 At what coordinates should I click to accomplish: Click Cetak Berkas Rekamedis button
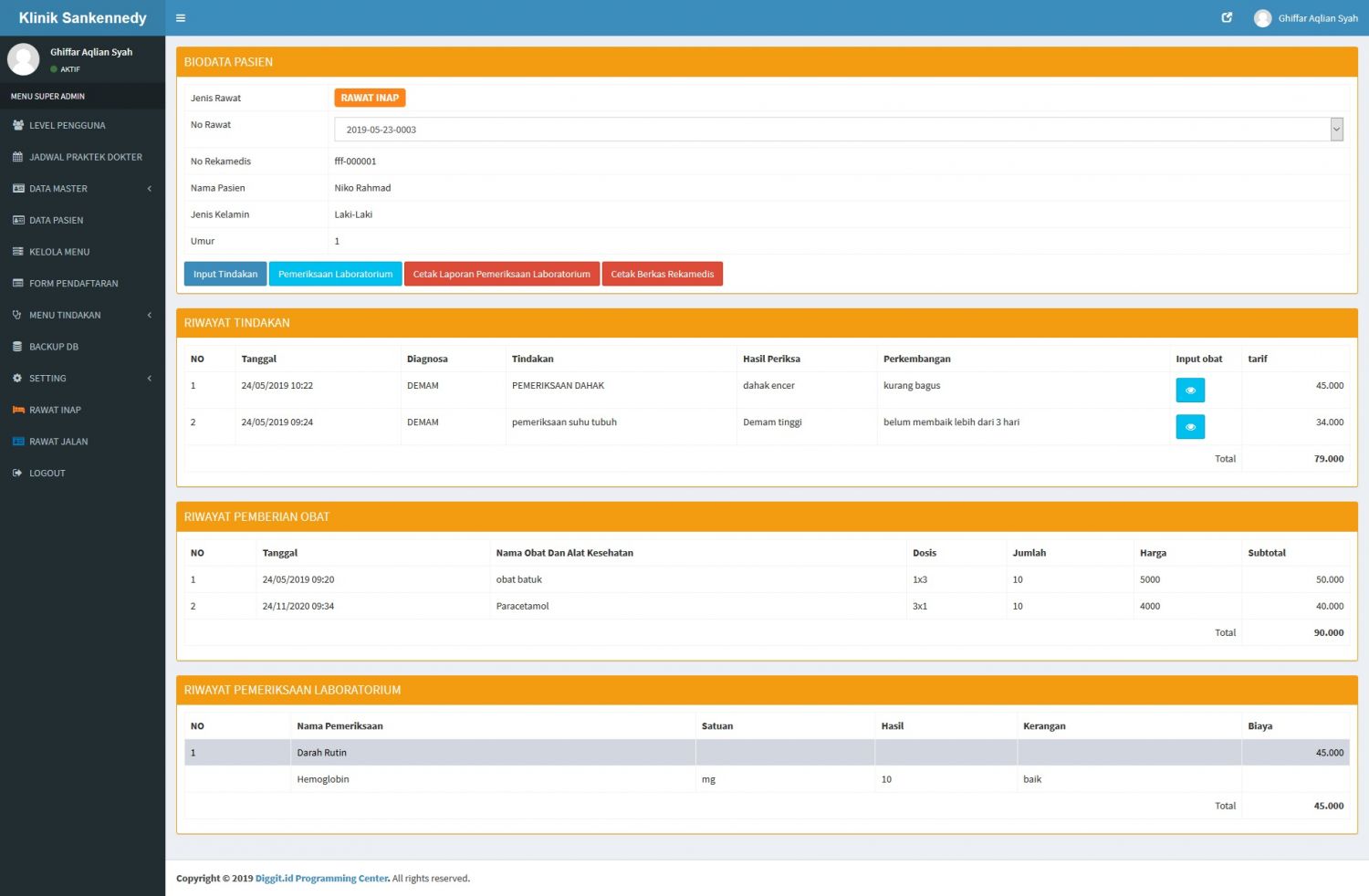point(662,275)
